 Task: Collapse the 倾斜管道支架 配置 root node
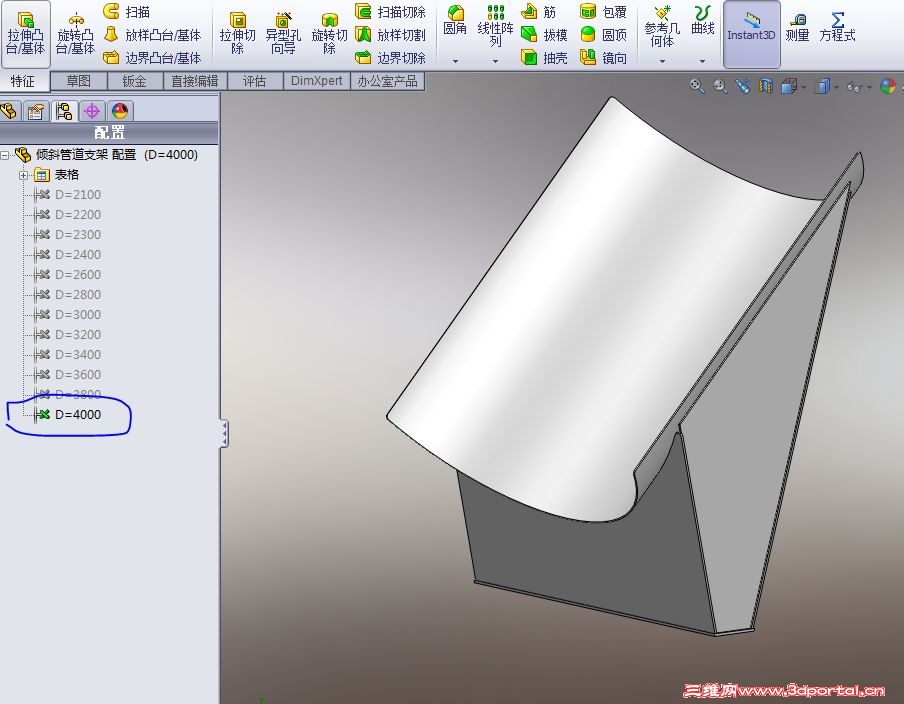(x=5, y=155)
